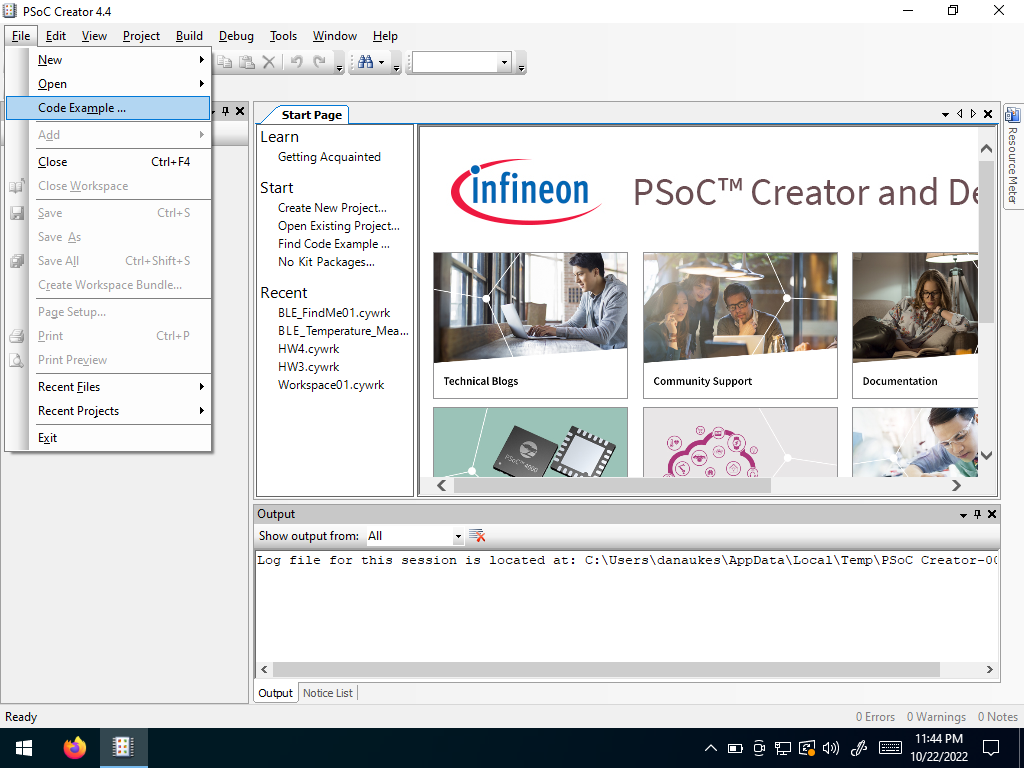Open recent workspace Workspace01.cywrk
The width and height of the screenshot is (1024, 768).
(331, 385)
